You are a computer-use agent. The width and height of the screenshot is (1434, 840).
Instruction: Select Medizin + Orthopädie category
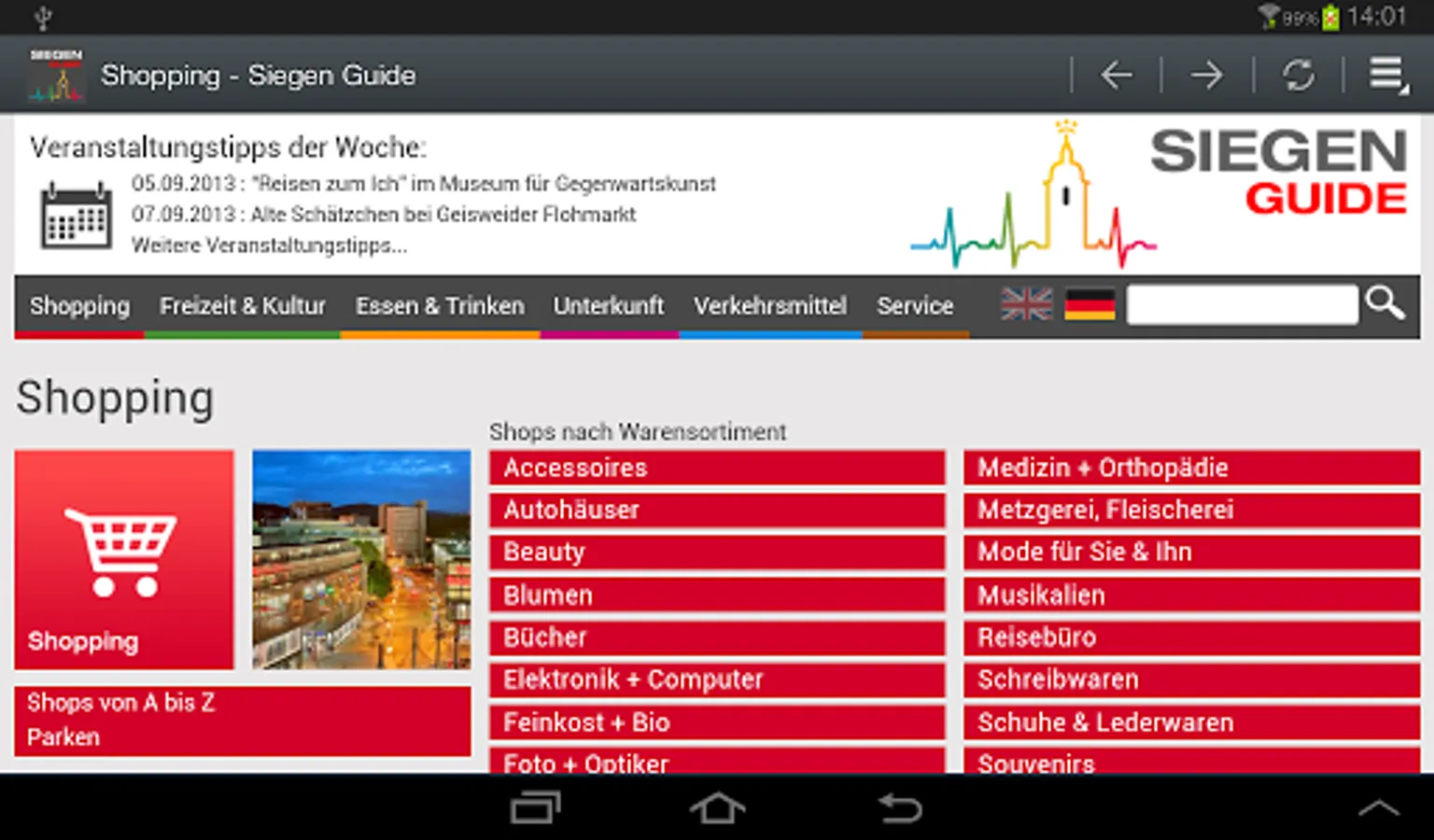[x=1191, y=468]
